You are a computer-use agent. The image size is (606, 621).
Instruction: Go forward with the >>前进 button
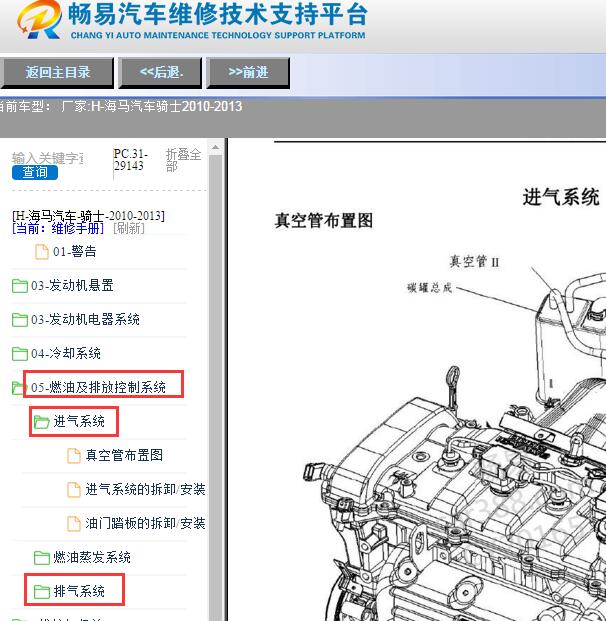248,72
